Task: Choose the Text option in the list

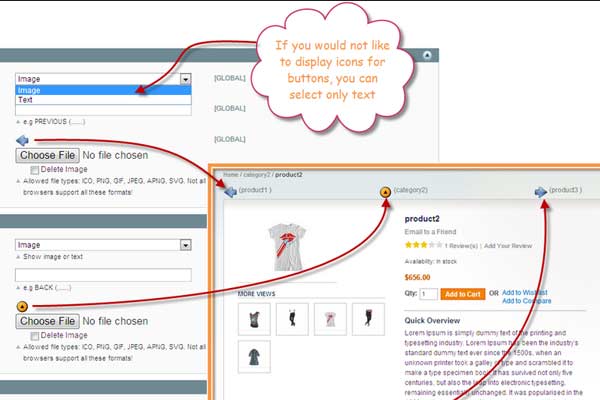Action: [x=103, y=100]
